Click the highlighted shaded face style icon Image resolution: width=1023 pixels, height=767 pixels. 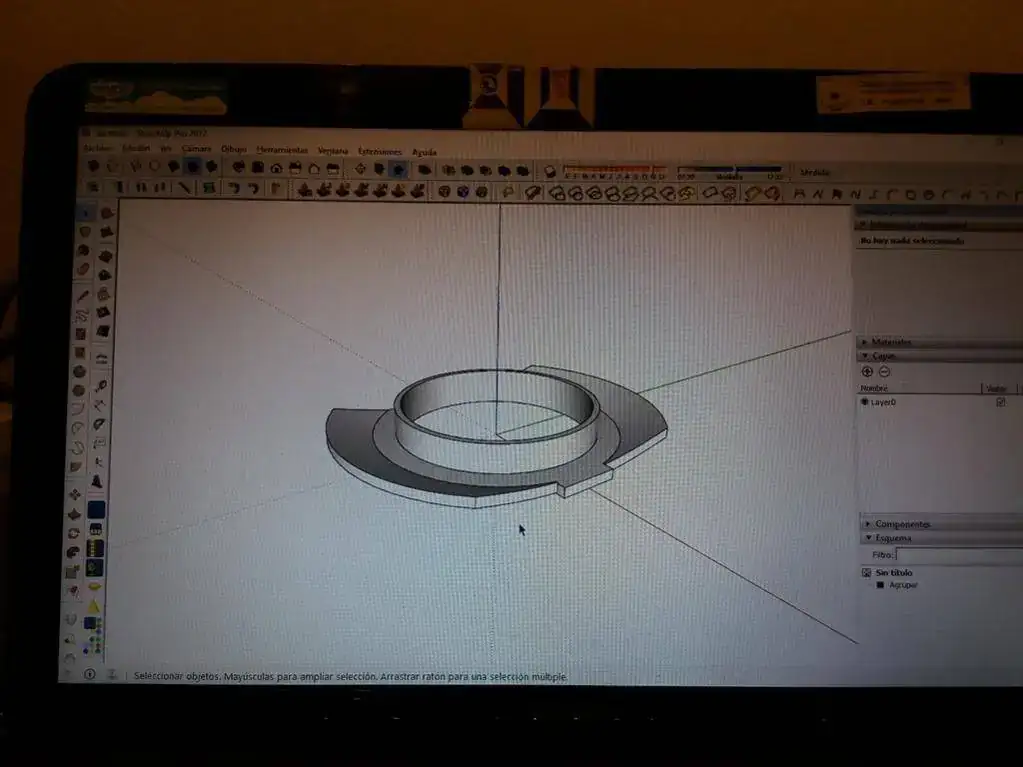[x=193, y=166]
